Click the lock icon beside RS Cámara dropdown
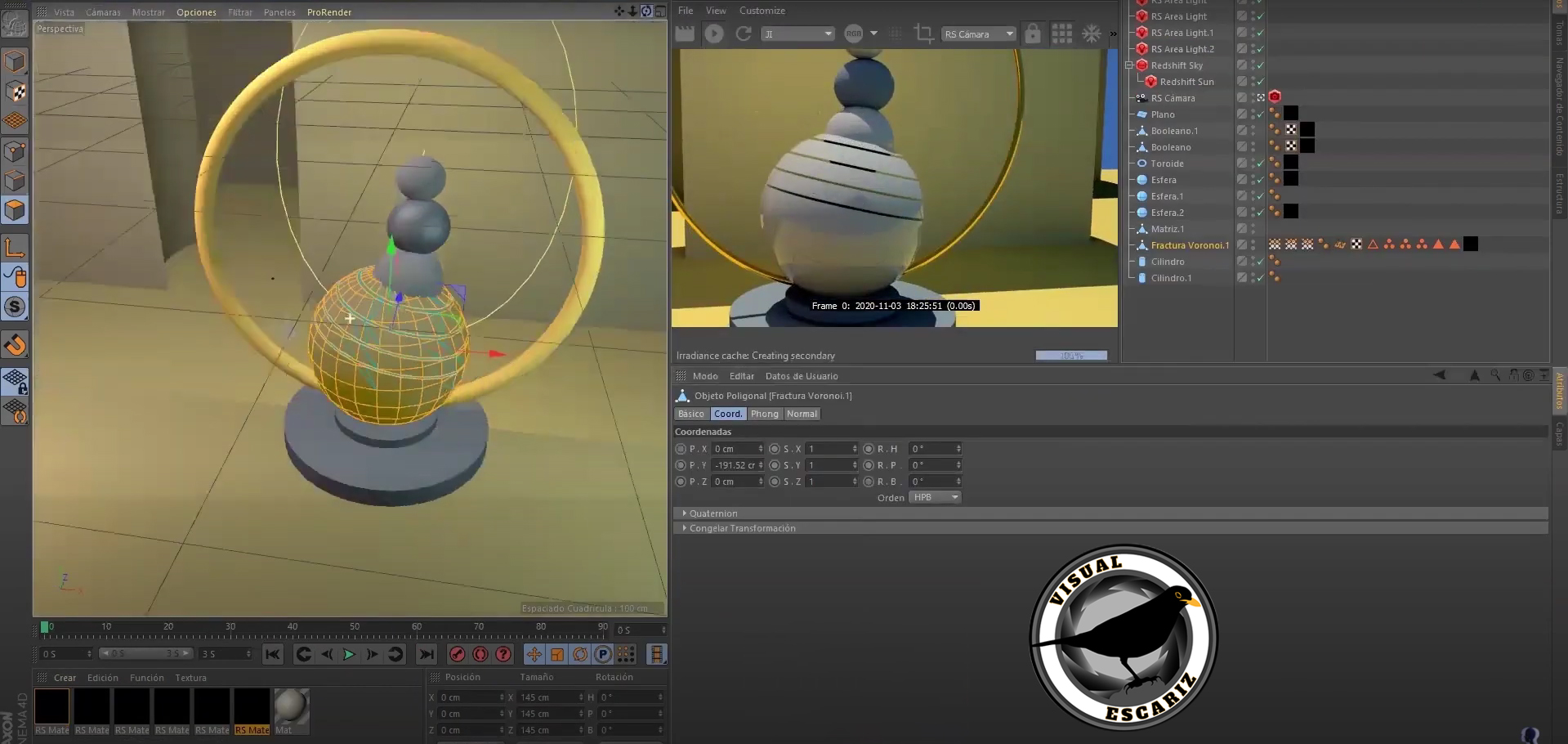1568x744 pixels. (1033, 34)
